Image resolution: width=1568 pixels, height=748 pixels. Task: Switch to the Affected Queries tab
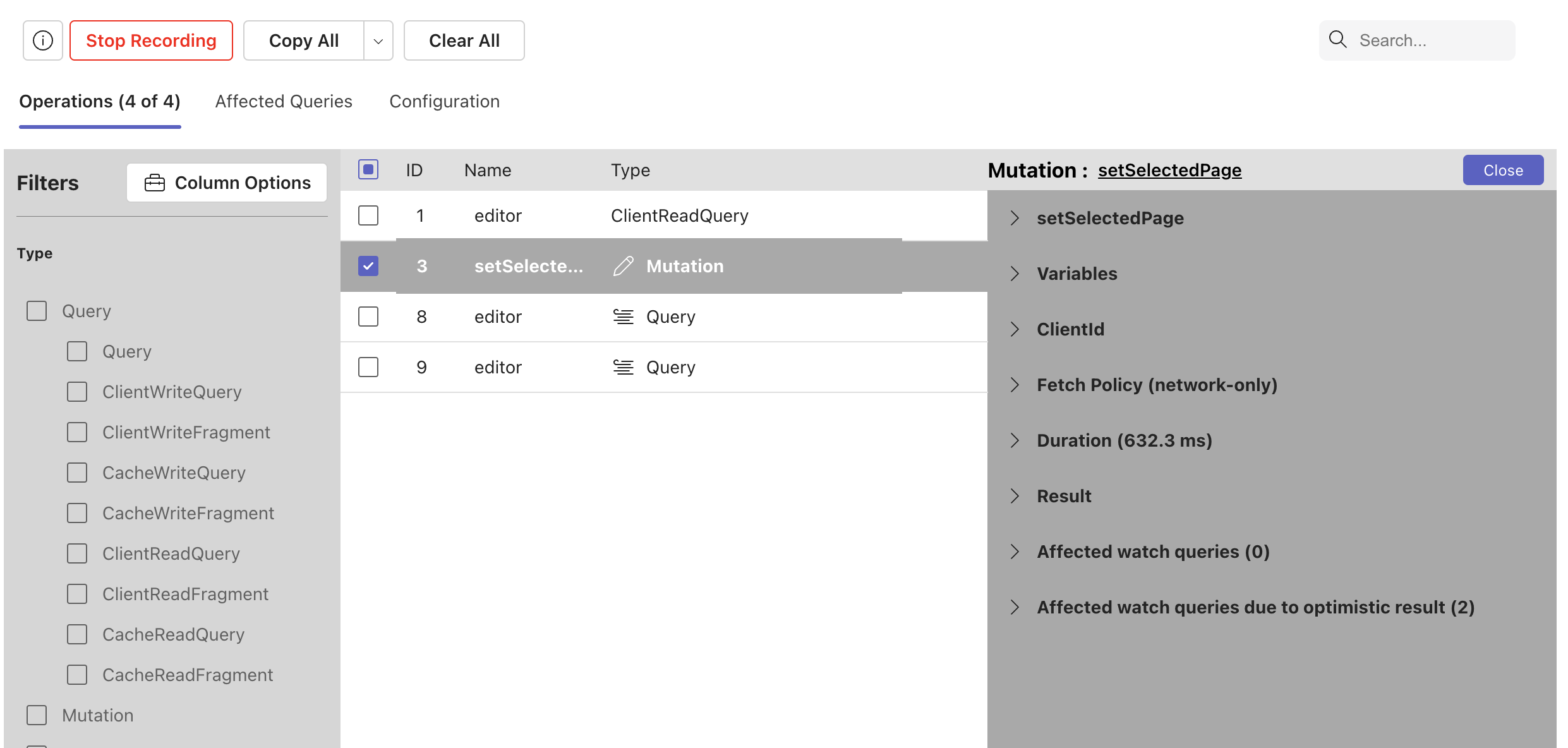(x=283, y=101)
